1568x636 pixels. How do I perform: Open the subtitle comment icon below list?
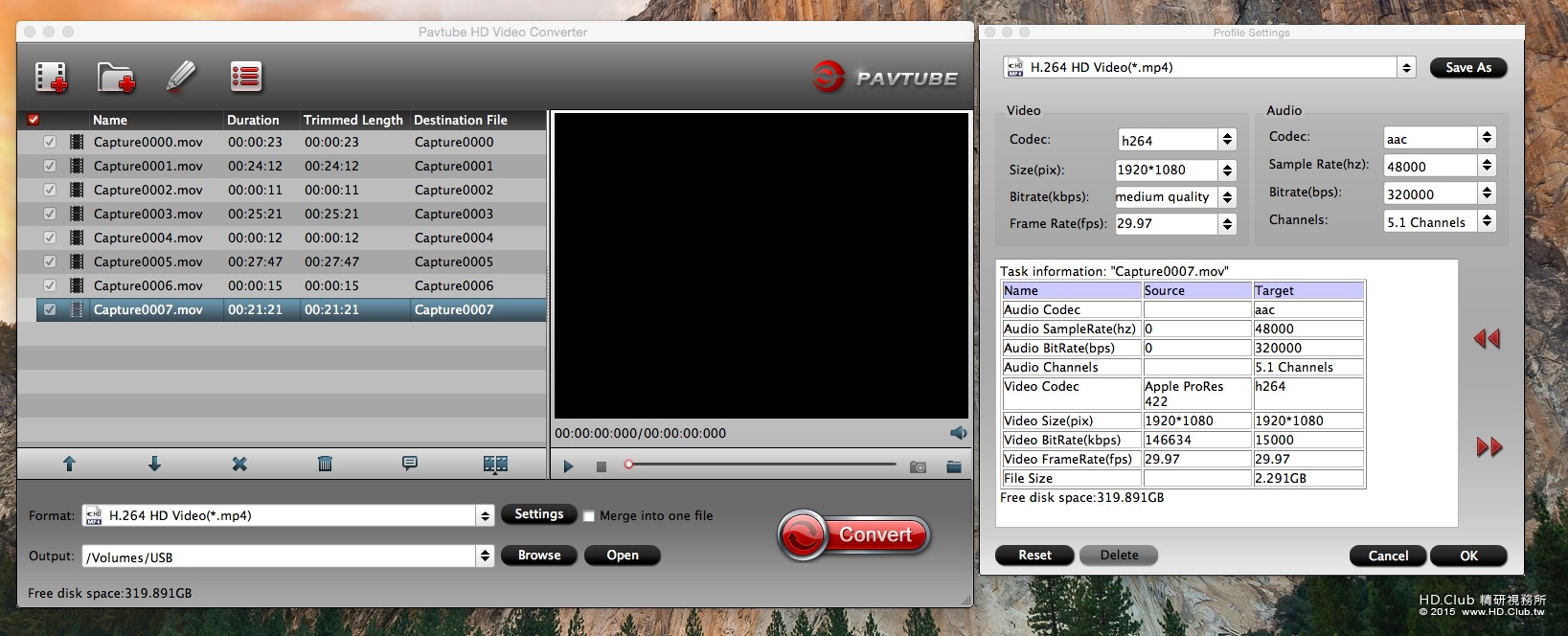pyautogui.click(x=410, y=464)
